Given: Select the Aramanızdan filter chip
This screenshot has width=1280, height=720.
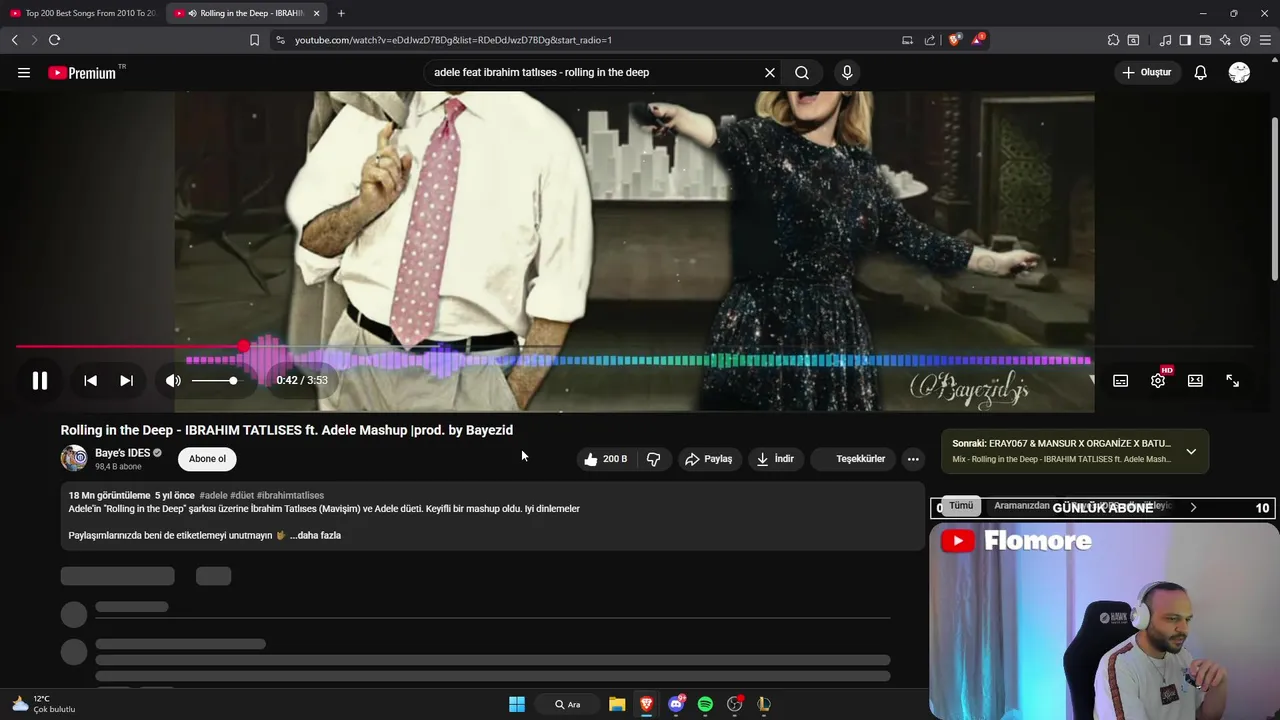Looking at the screenshot, I should [x=1021, y=506].
